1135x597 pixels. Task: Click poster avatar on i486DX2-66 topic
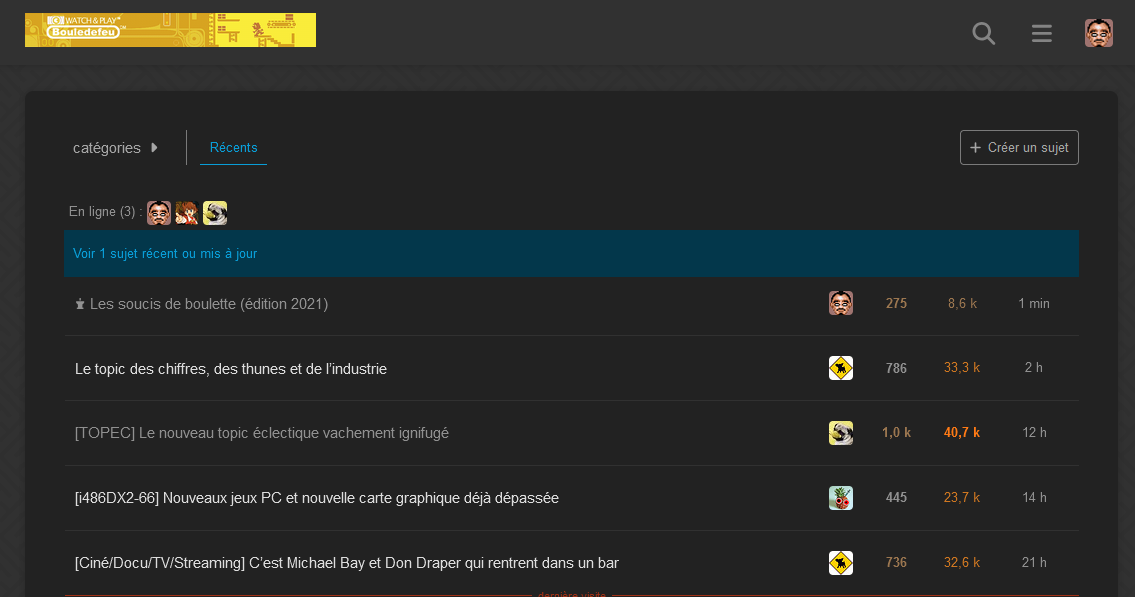[x=841, y=498]
